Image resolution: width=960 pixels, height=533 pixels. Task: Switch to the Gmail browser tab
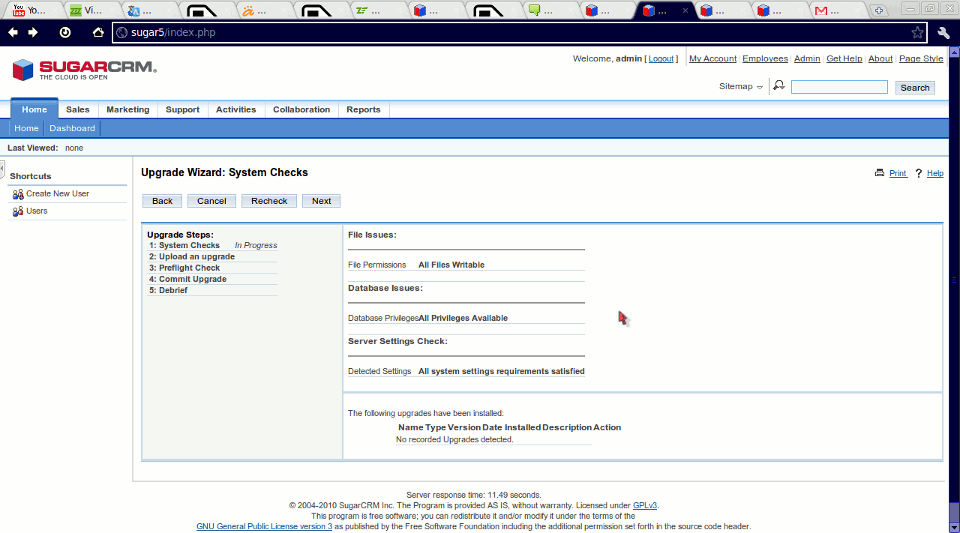click(x=822, y=11)
